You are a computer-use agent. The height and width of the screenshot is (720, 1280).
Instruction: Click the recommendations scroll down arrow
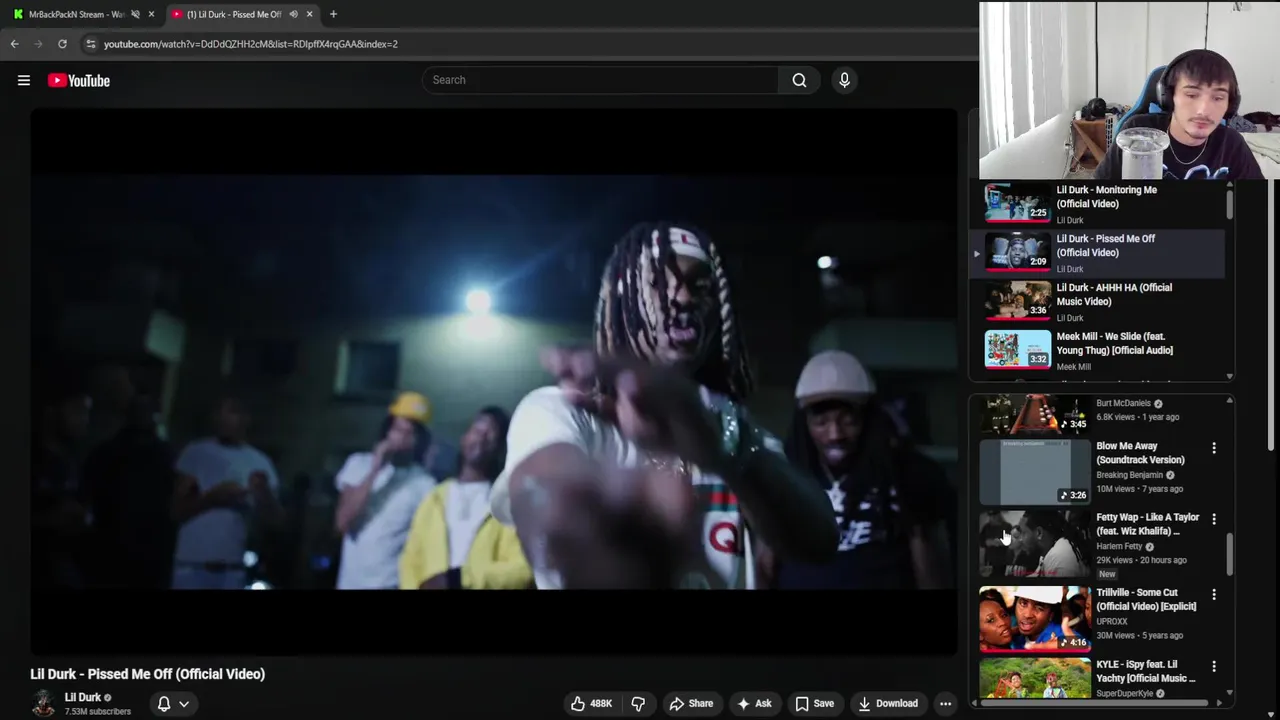click(x=1229, y=692)
